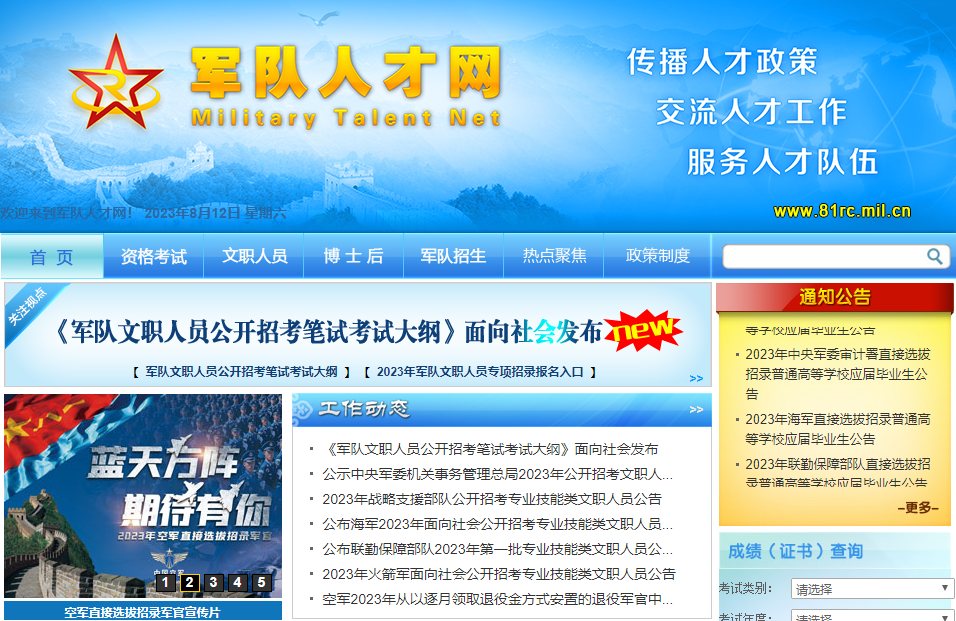The image size is (956, 621).
Task: Click the 考试类别 field label
Action: [746, 588]
